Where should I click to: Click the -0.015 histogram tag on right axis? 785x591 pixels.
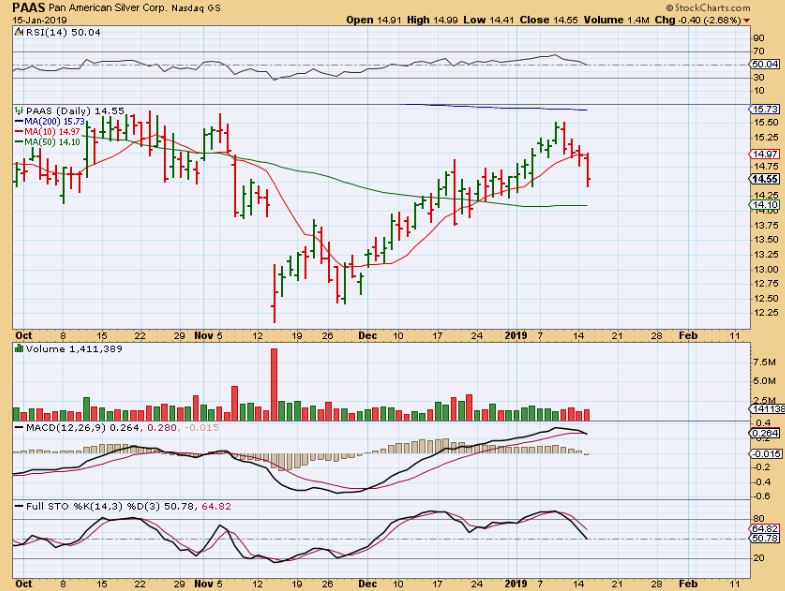(x=765, y=454)
